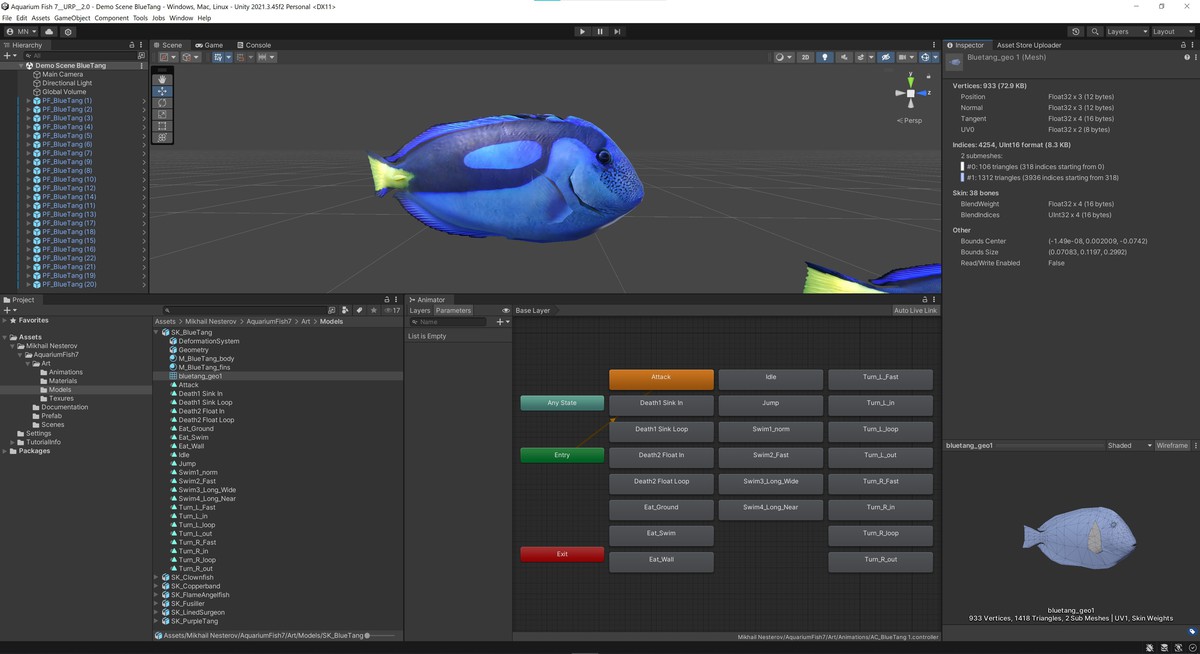Click the Play button
Image resolution: width=1200 pixels, height=654 pixels.
pos(582,32)
